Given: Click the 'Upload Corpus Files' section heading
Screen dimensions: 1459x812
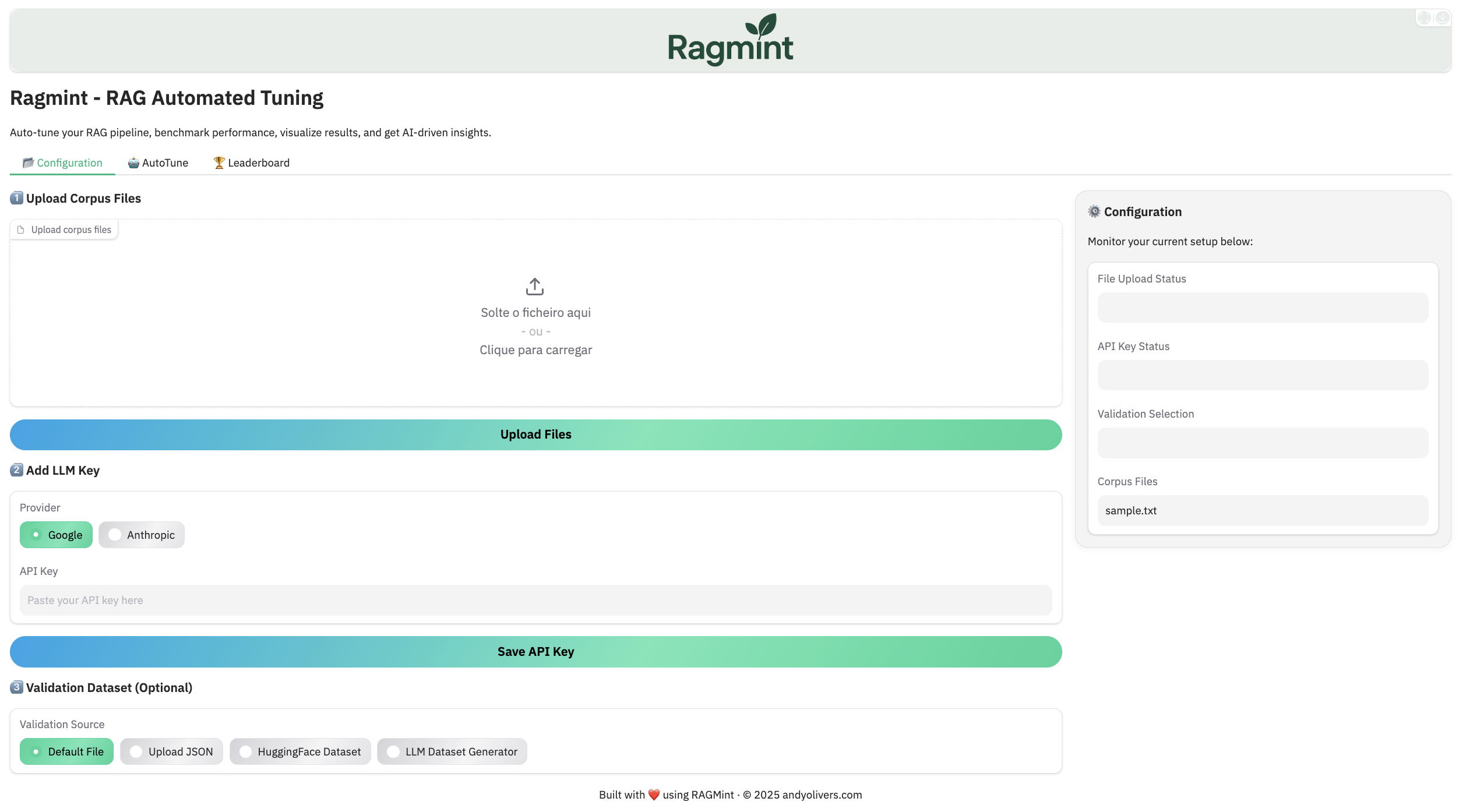Looking at the screenshot, I should click(x=83, y=199).
